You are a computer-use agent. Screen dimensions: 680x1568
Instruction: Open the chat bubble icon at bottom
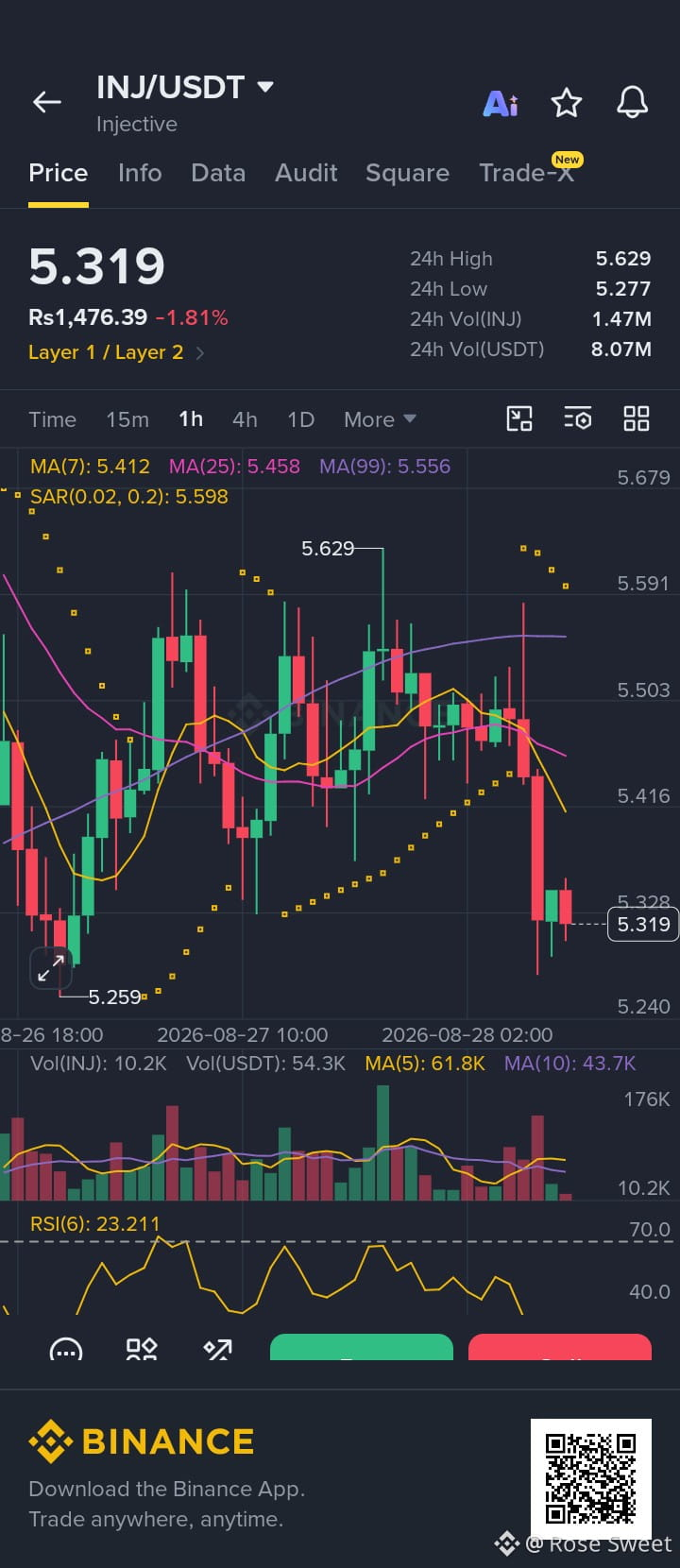[65, 1351]
